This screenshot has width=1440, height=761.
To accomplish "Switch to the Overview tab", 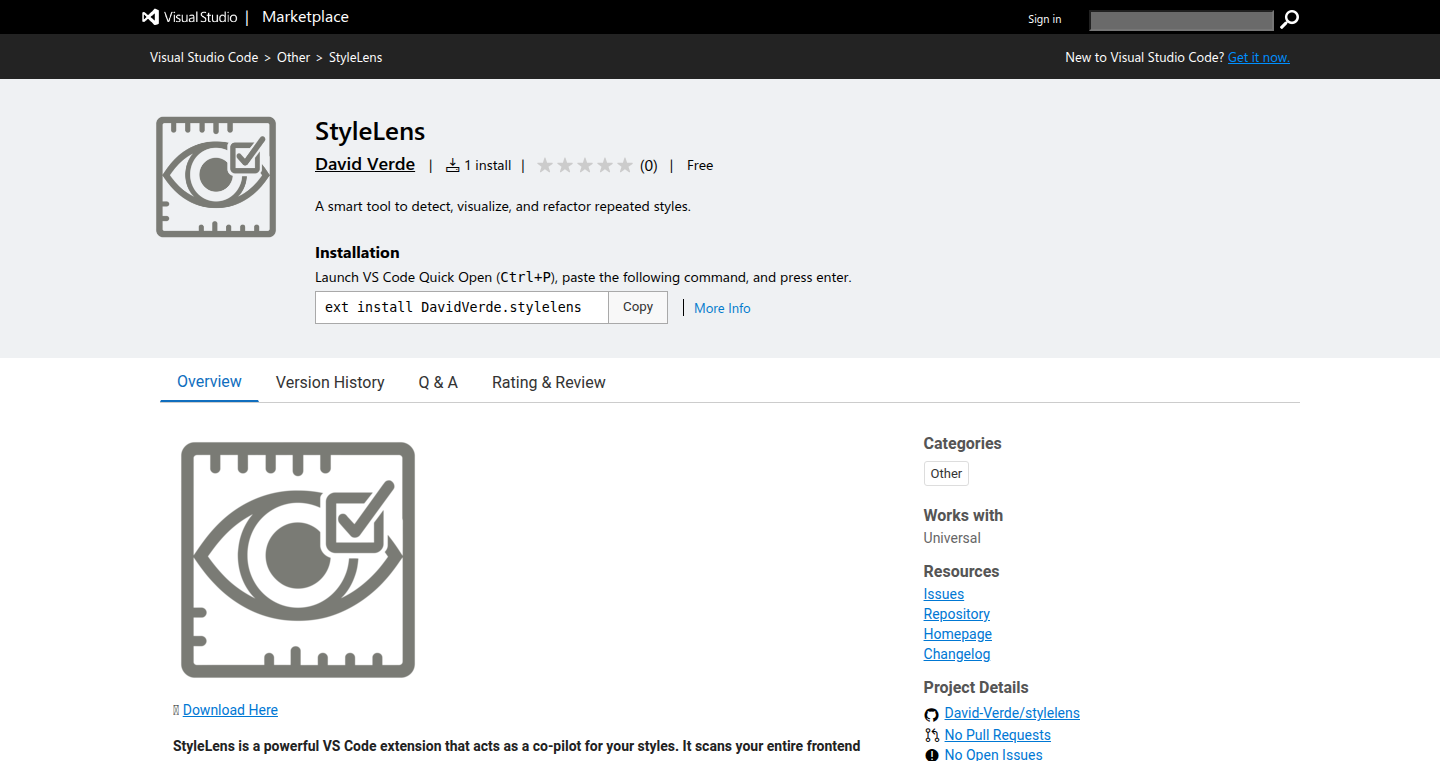I will (209, 381).
